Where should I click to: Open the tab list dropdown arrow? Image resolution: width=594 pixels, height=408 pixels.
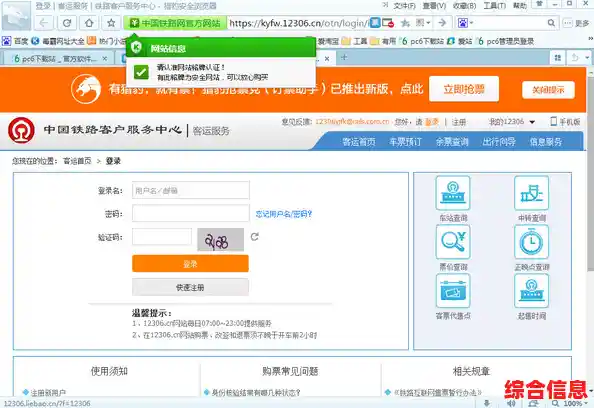587,58
